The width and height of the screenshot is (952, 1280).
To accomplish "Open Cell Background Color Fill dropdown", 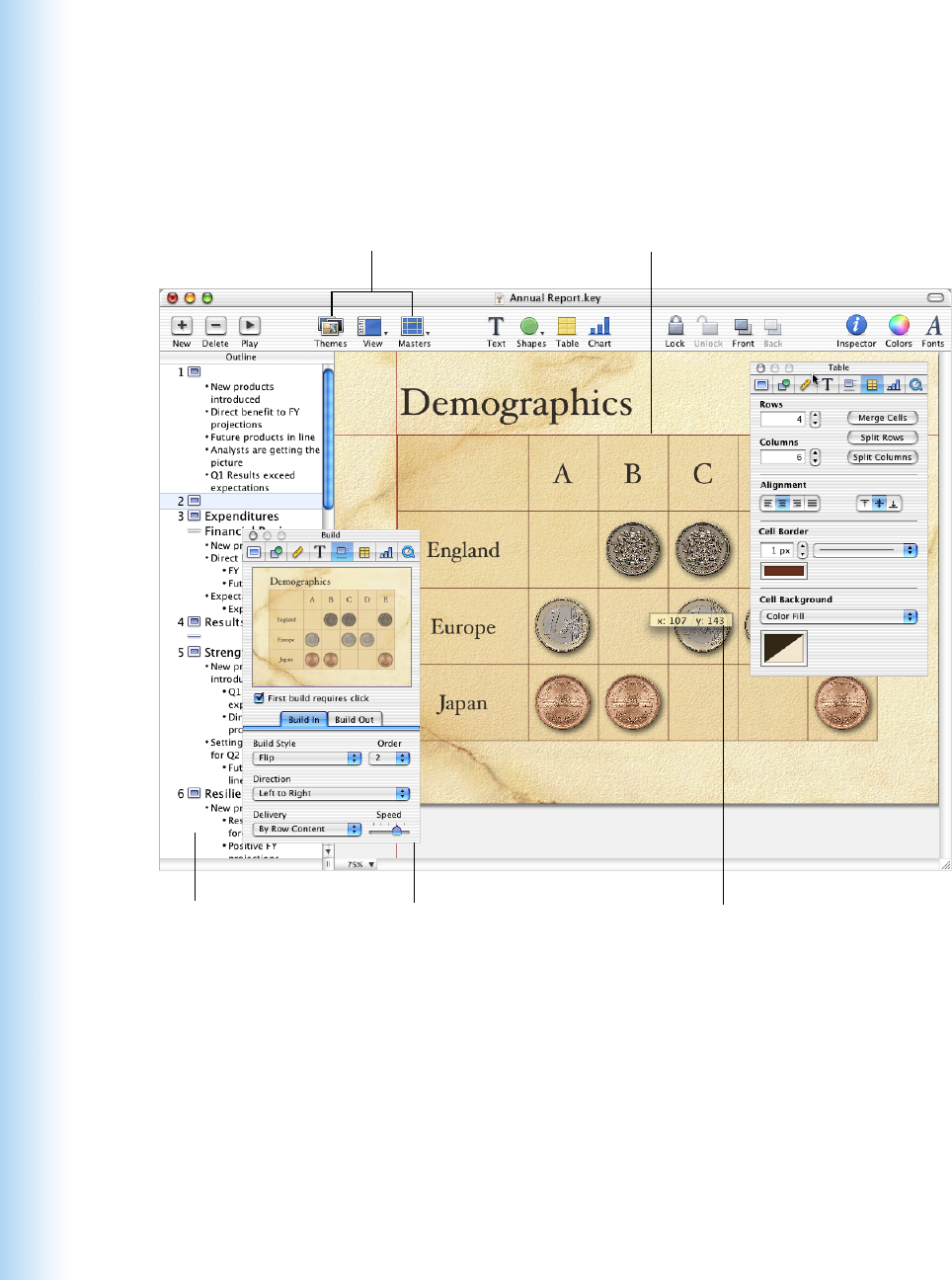I will coord(838,616).
